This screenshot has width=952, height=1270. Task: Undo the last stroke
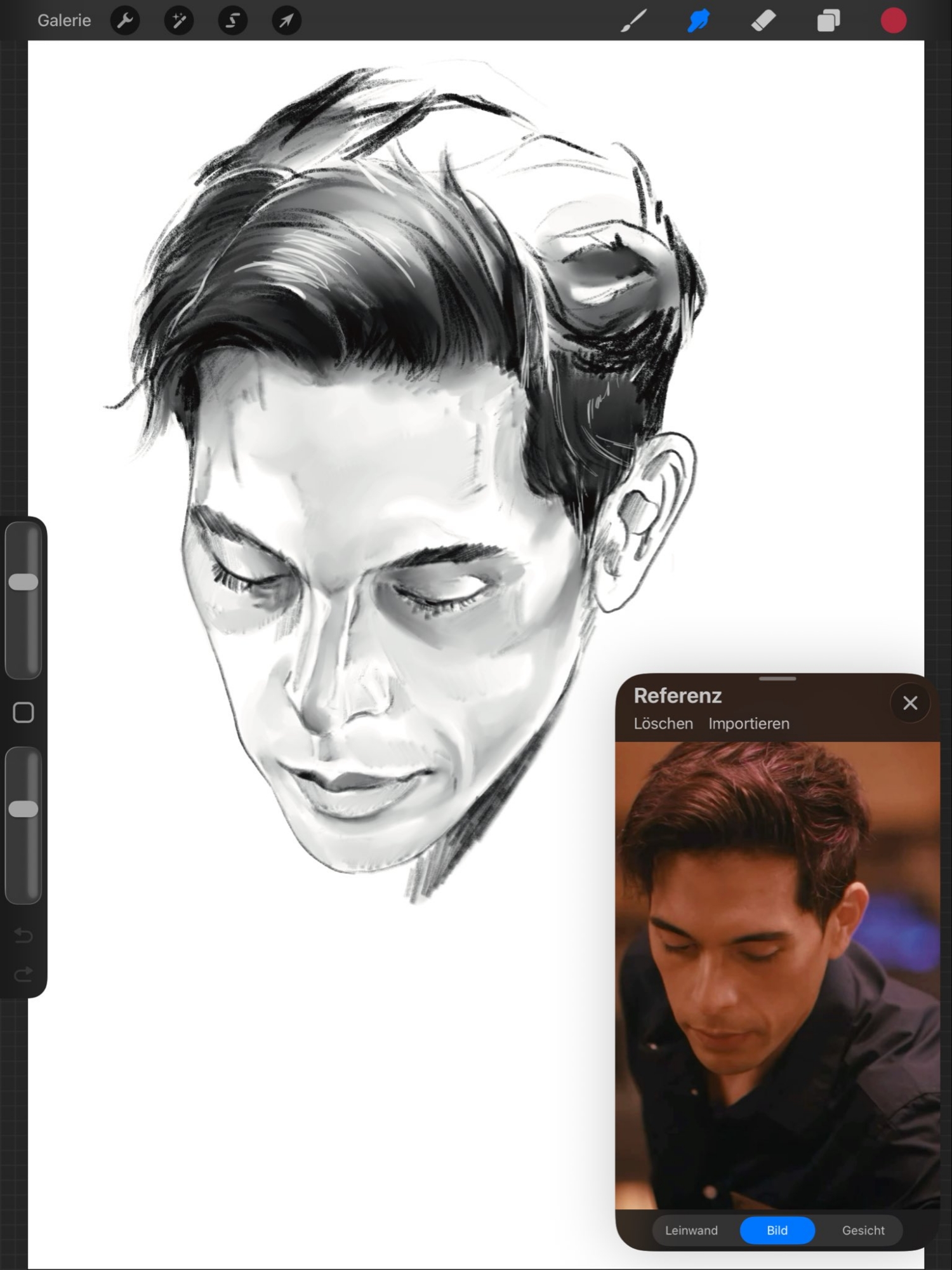tap(23, 935)
